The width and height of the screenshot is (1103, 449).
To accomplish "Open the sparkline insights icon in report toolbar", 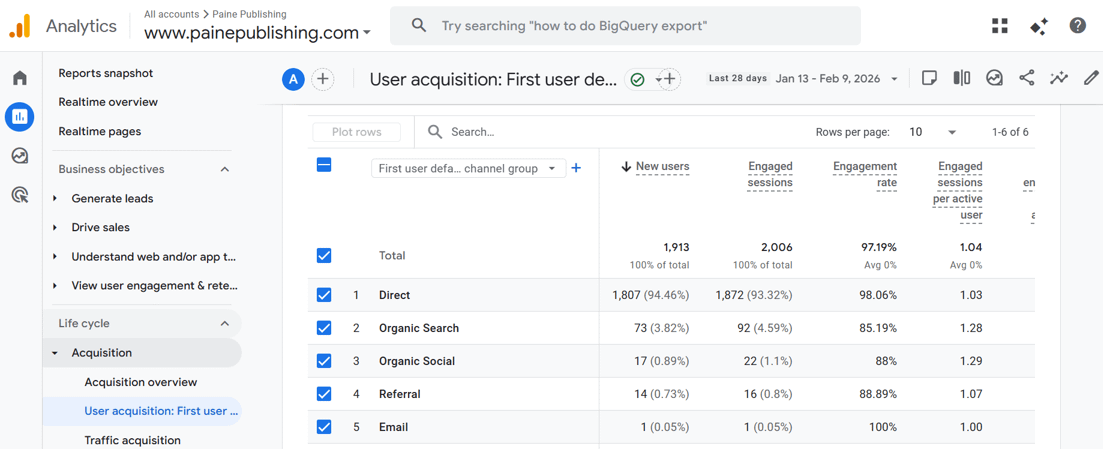I will tap(1059, 78).
